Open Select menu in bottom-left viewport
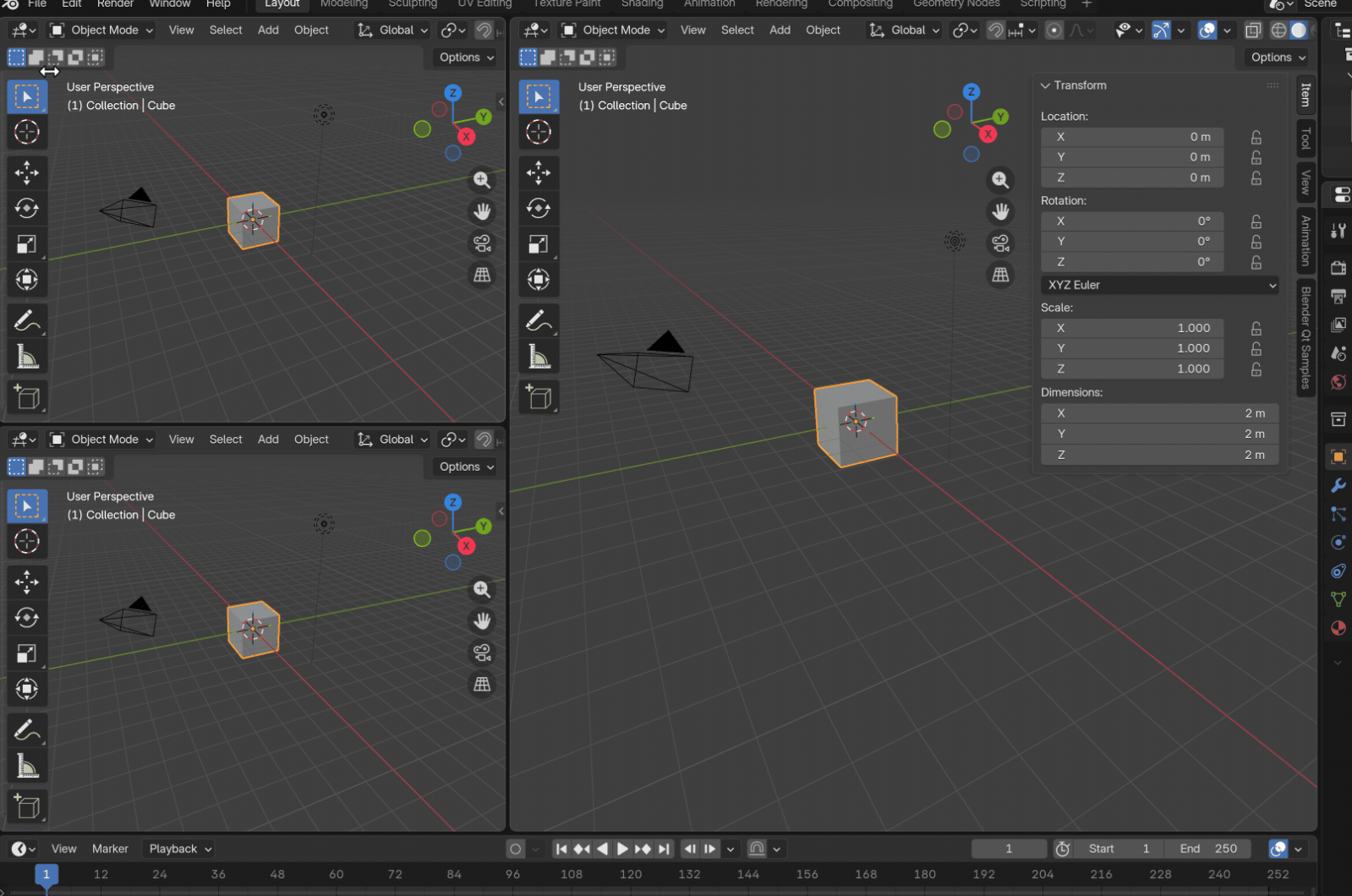 [x=226, y=440]
